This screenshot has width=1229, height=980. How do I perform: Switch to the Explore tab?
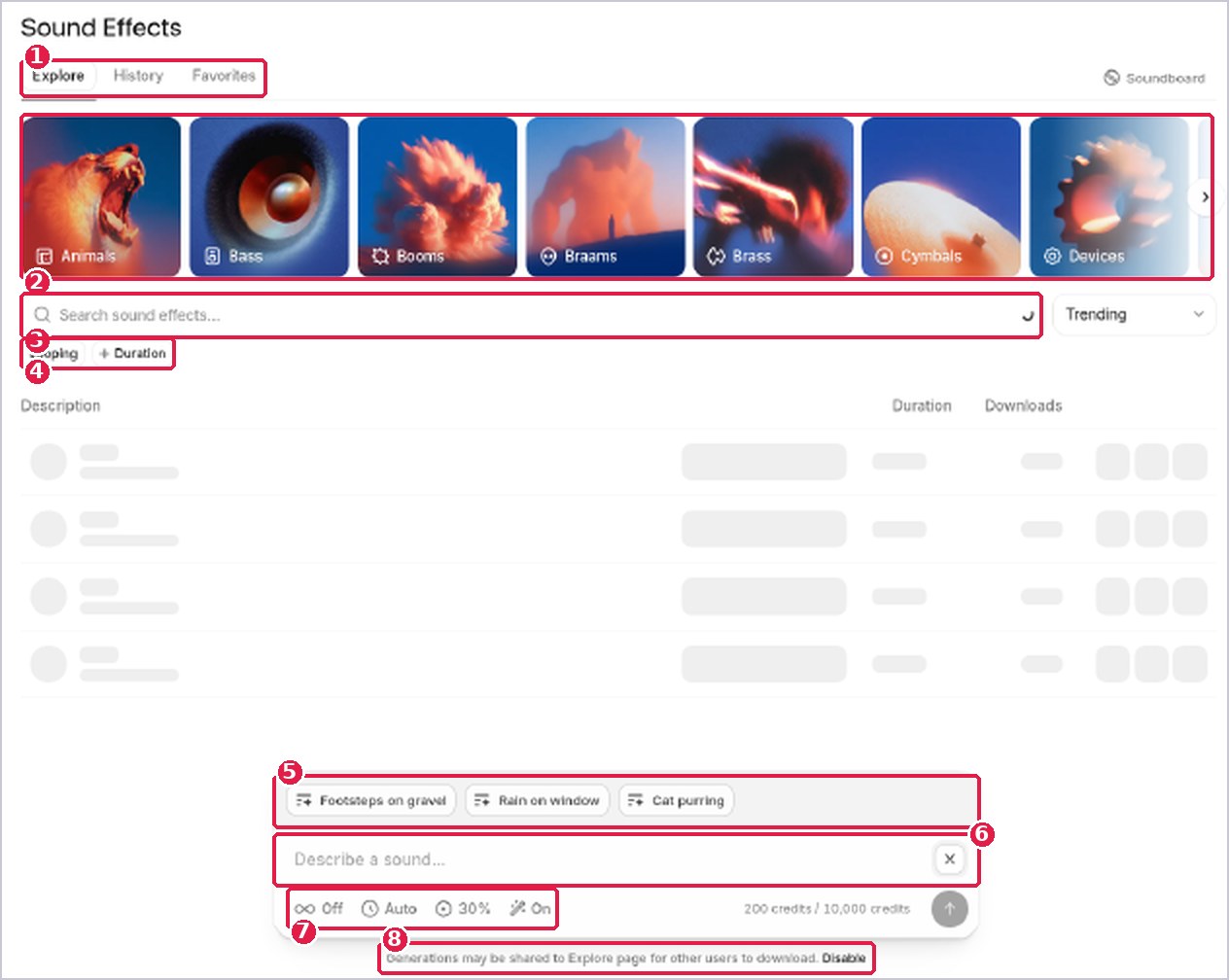click(x=58, y=76)
